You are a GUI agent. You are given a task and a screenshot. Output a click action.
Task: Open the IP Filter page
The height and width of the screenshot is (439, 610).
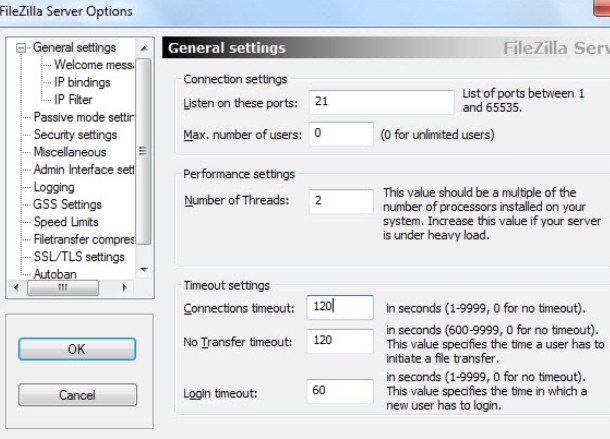point(73,100)
